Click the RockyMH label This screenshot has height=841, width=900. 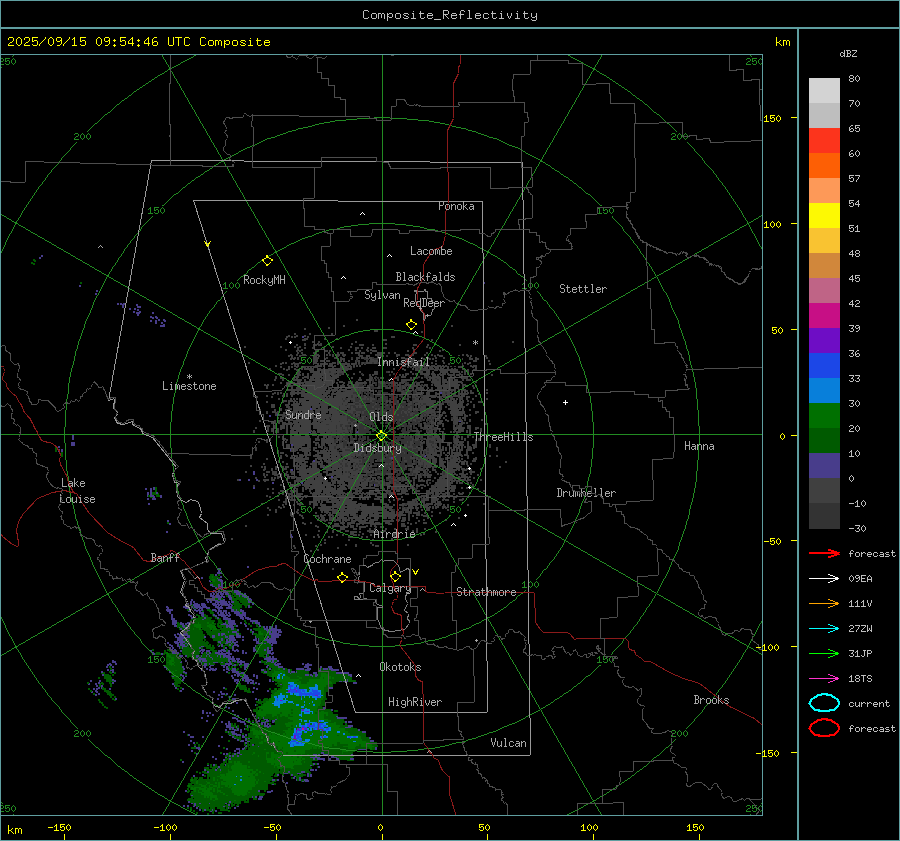click(265, 280)
